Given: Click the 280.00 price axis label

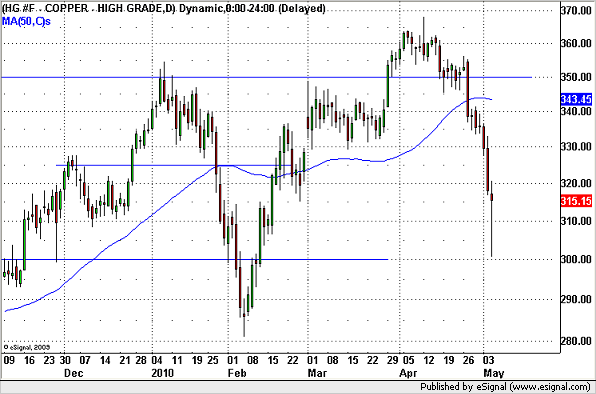Looking at the screenshot, I should pyautogui.click(x=576, y=341).
